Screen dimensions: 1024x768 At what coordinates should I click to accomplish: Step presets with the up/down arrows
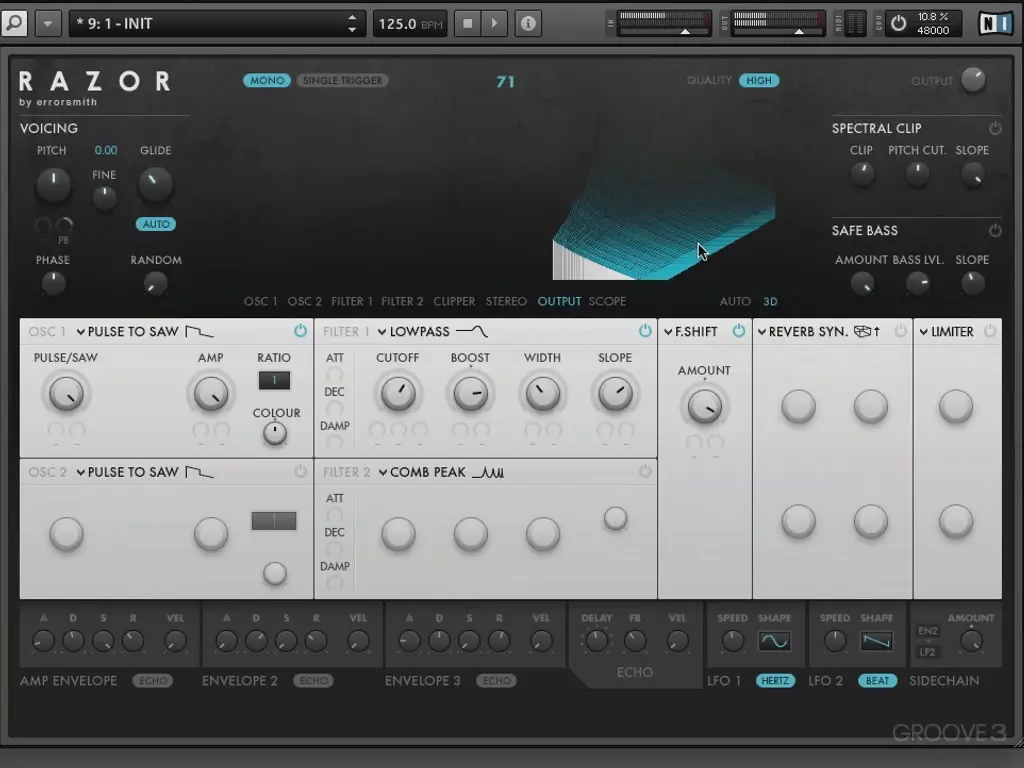click(x=353, y=24)
